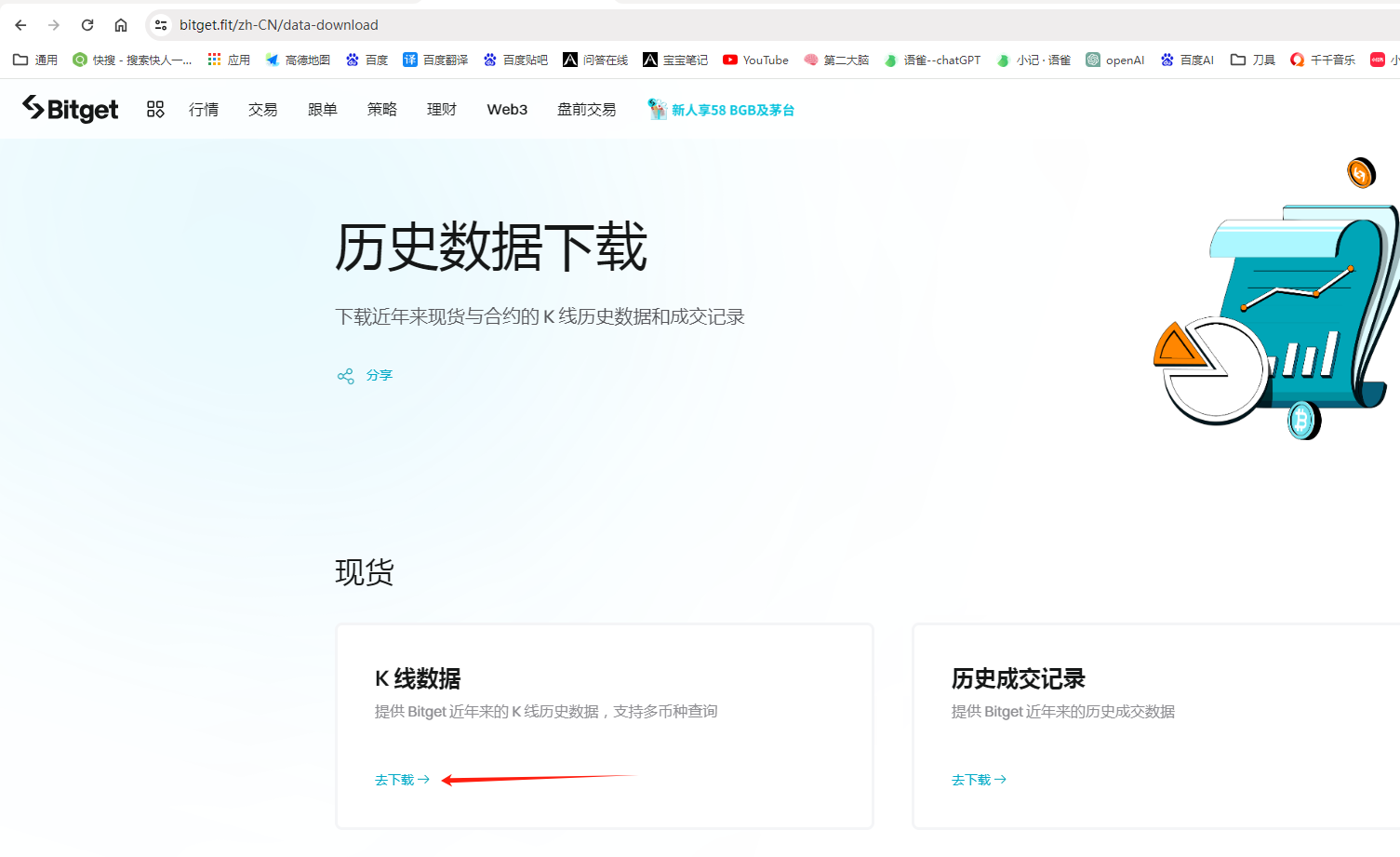Reload the page with the refresh icon
The image size is (1400, 857).
point(87,25)
